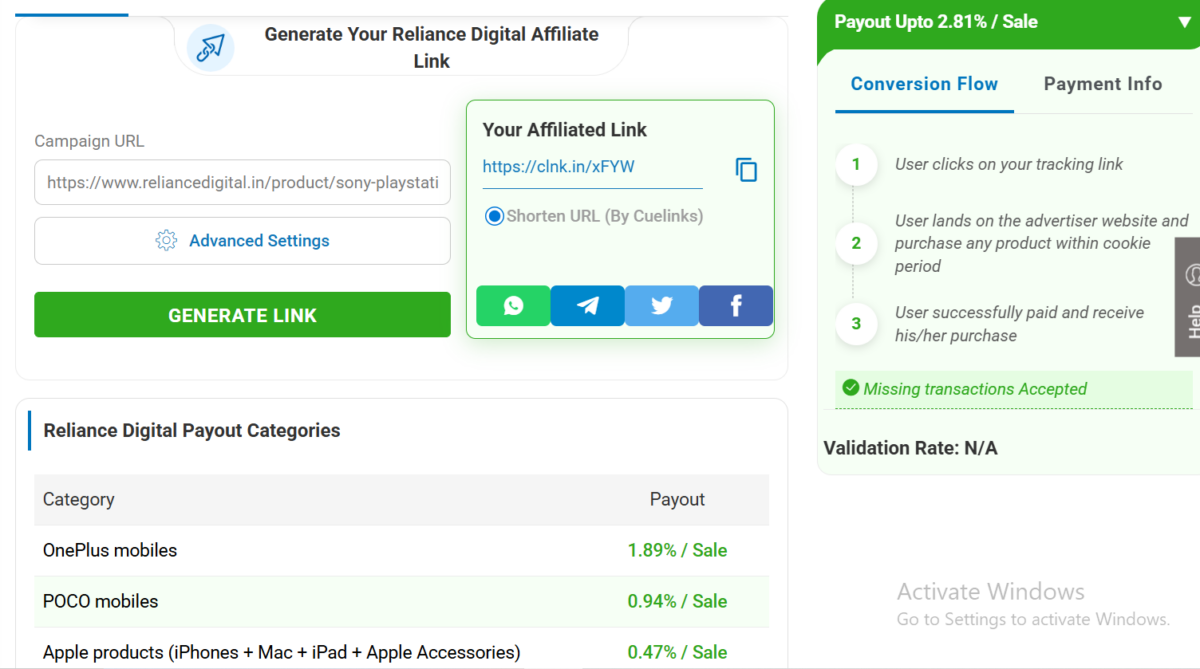Share link via Telegram icon
This screenshot has height=669, width=1200.
588,306
